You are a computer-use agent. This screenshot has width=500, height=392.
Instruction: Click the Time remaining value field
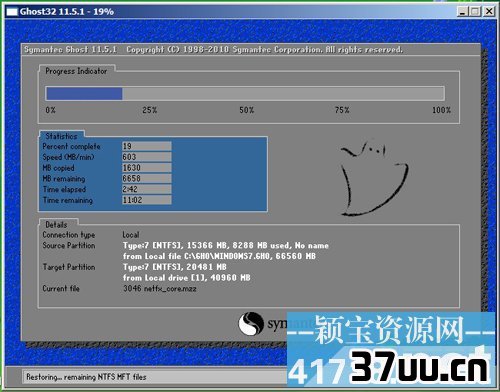147,200
